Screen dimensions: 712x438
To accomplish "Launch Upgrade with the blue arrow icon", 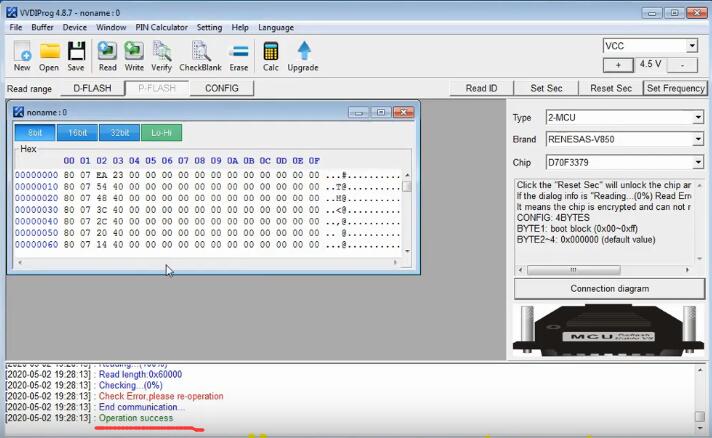I will click(303, 56).
